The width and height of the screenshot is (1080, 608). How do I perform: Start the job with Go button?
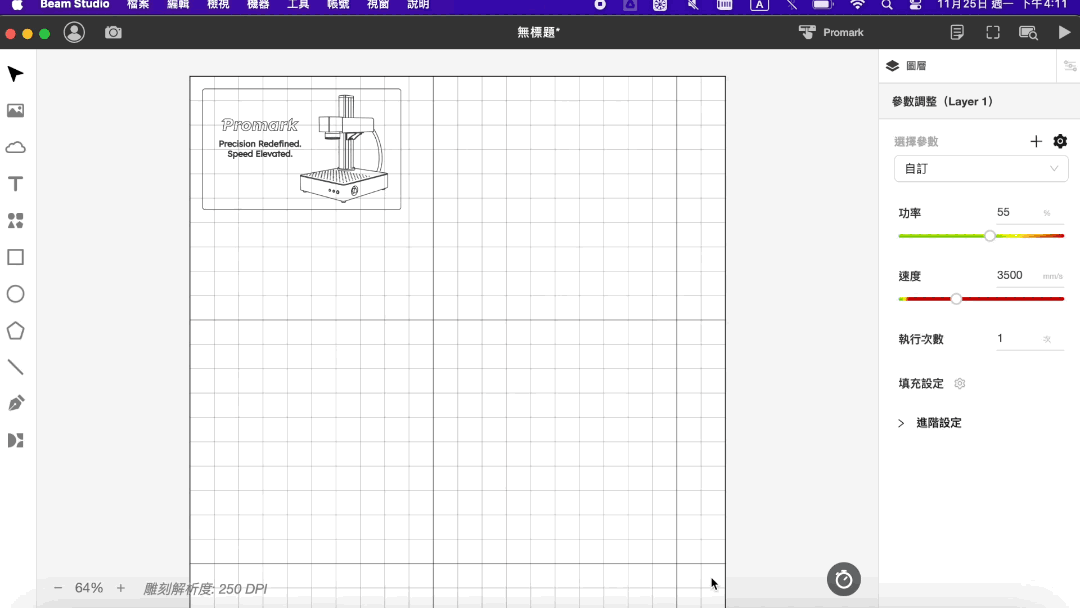pyautogui.click(x=1064, y=32)
